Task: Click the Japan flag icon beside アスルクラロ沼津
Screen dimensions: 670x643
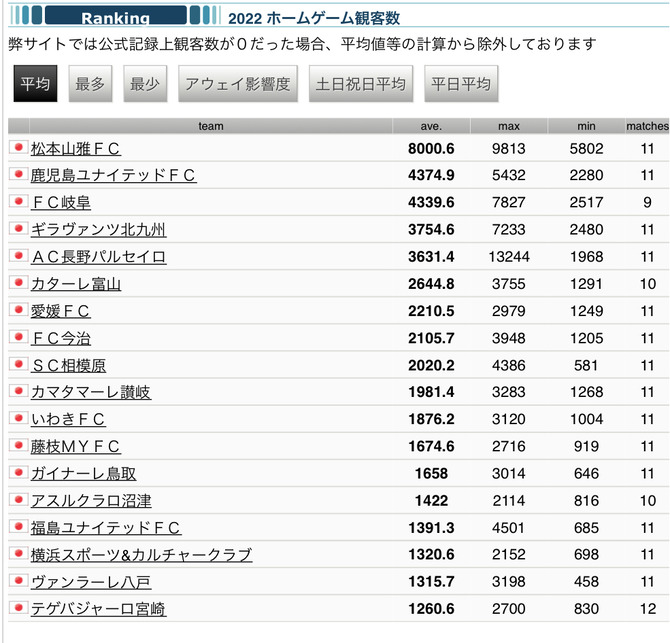Action: 18,499
